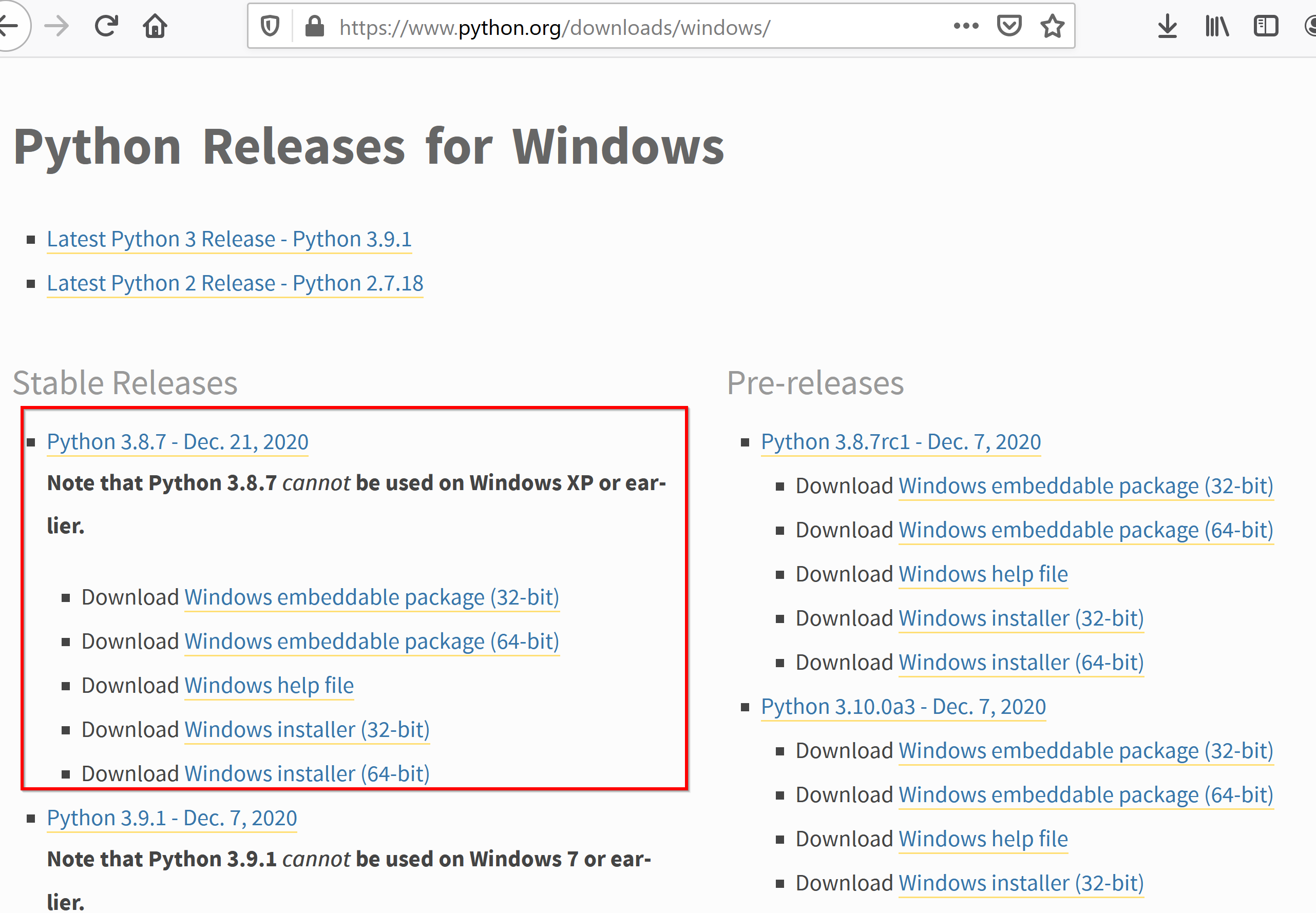The height and width of the screenshot is (913, 1316).
Task: Download Python 3.8.7 Windows help file
Action: point(269,686)
